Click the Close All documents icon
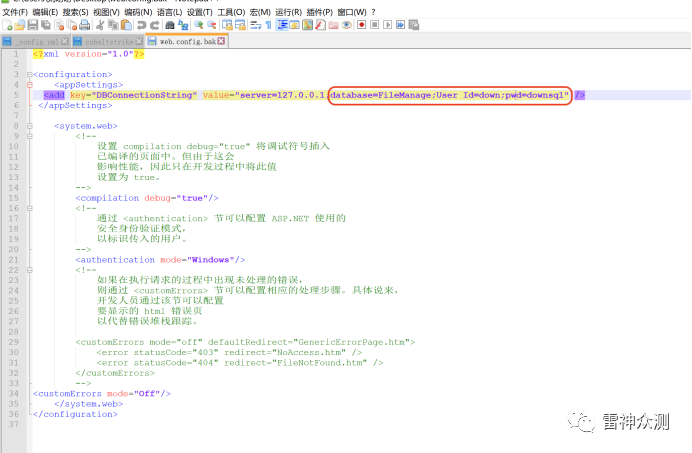The image size is (692, 453). [71, 25]
